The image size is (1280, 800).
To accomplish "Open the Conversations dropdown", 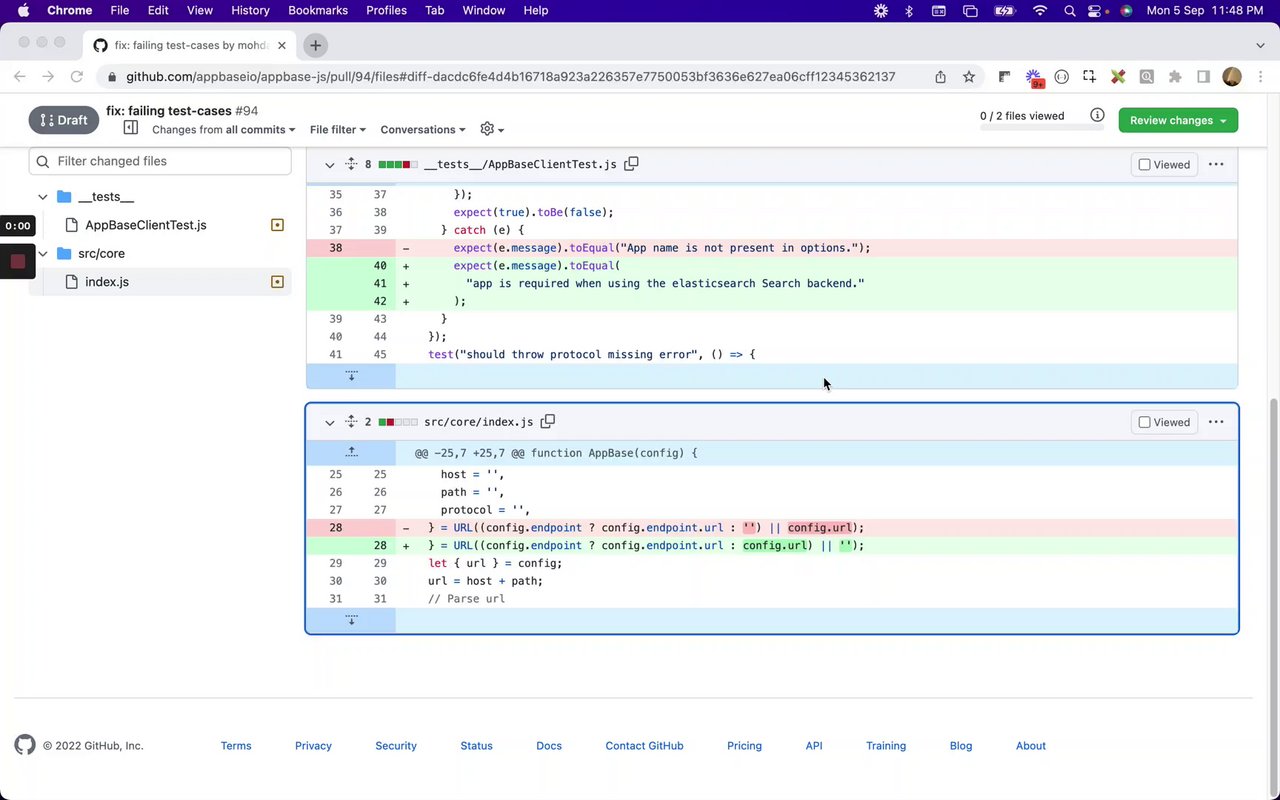I will (423, 130).
